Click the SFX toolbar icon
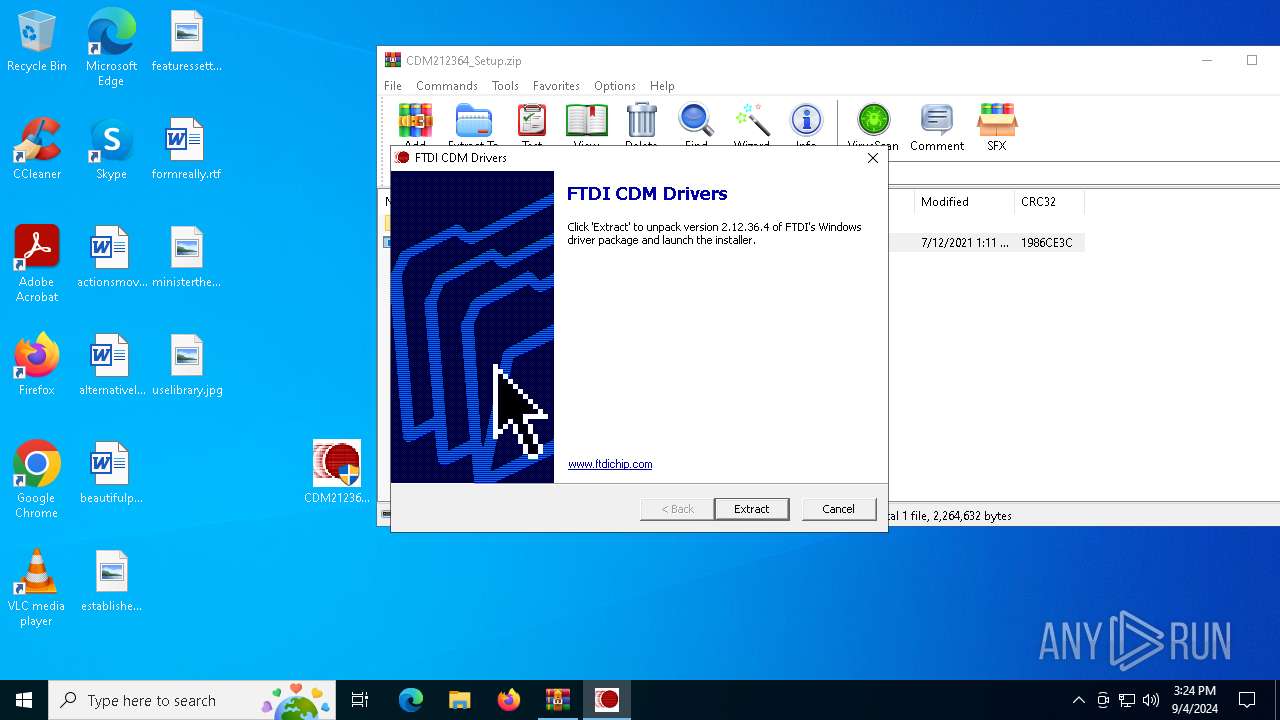1280x720 pixels. pyautogui.click(x=997, y=127)
